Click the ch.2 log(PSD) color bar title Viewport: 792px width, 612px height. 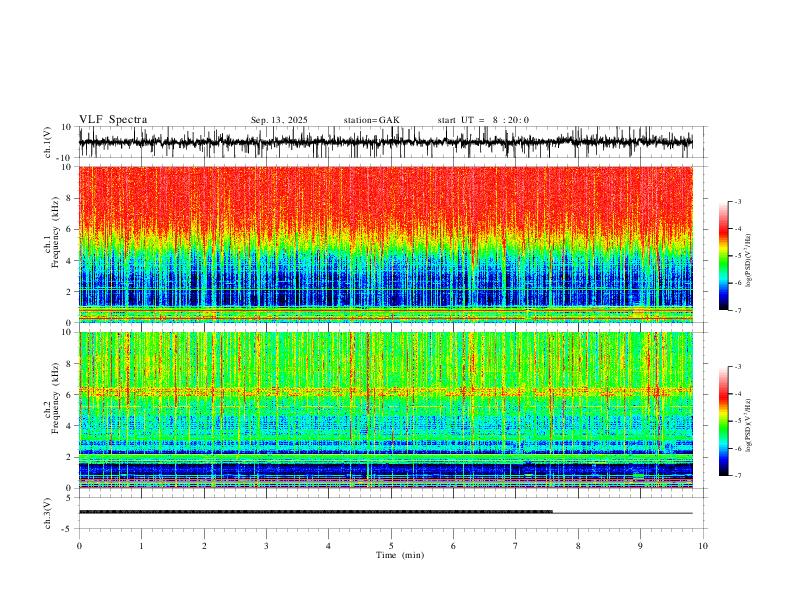point(749,425)
